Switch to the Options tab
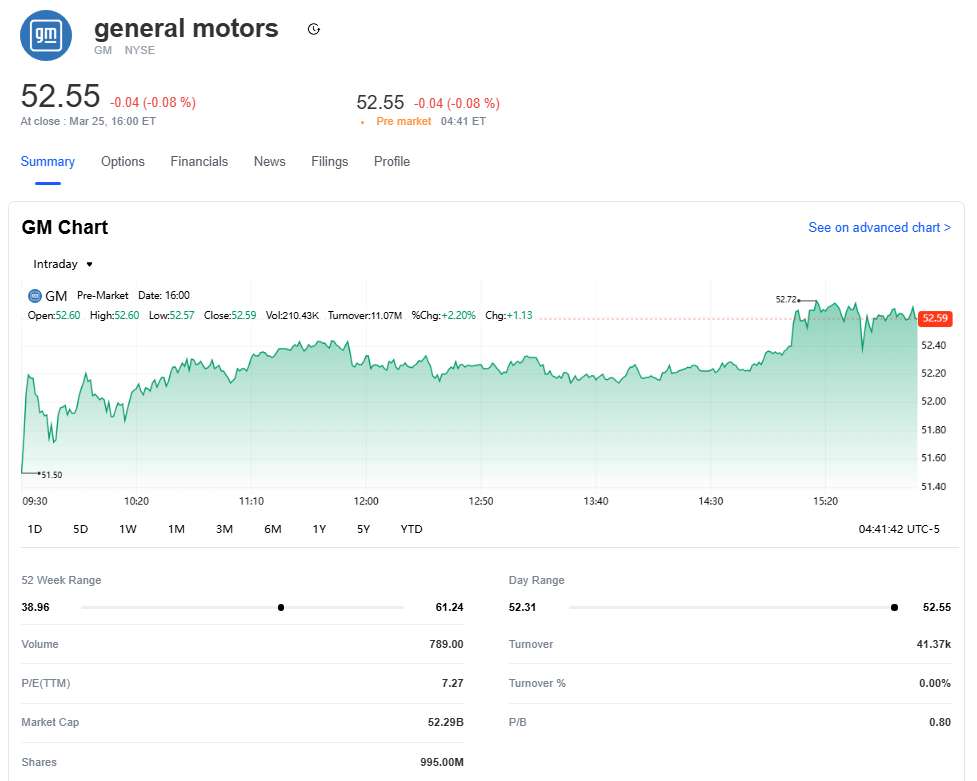The width and height of the screenshot is (977, 781). pos(123,162)
